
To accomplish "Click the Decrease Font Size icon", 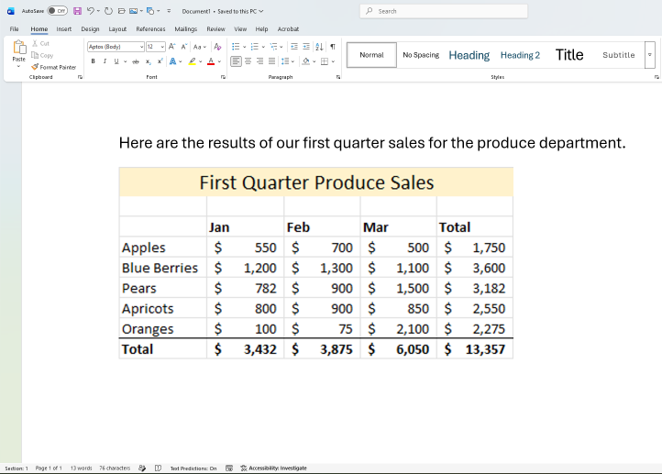I will tap(184, 46).
